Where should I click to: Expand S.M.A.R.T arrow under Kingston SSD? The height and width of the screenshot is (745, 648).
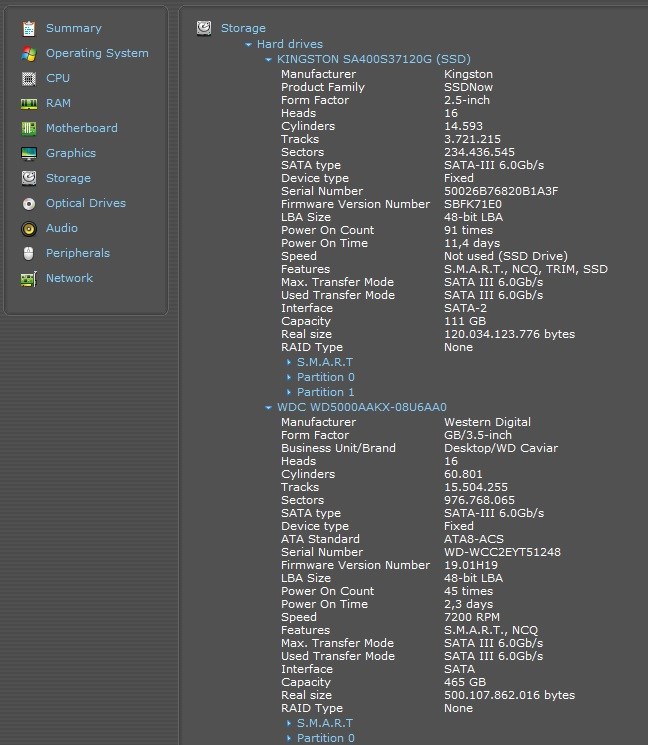tap(289, 362)
